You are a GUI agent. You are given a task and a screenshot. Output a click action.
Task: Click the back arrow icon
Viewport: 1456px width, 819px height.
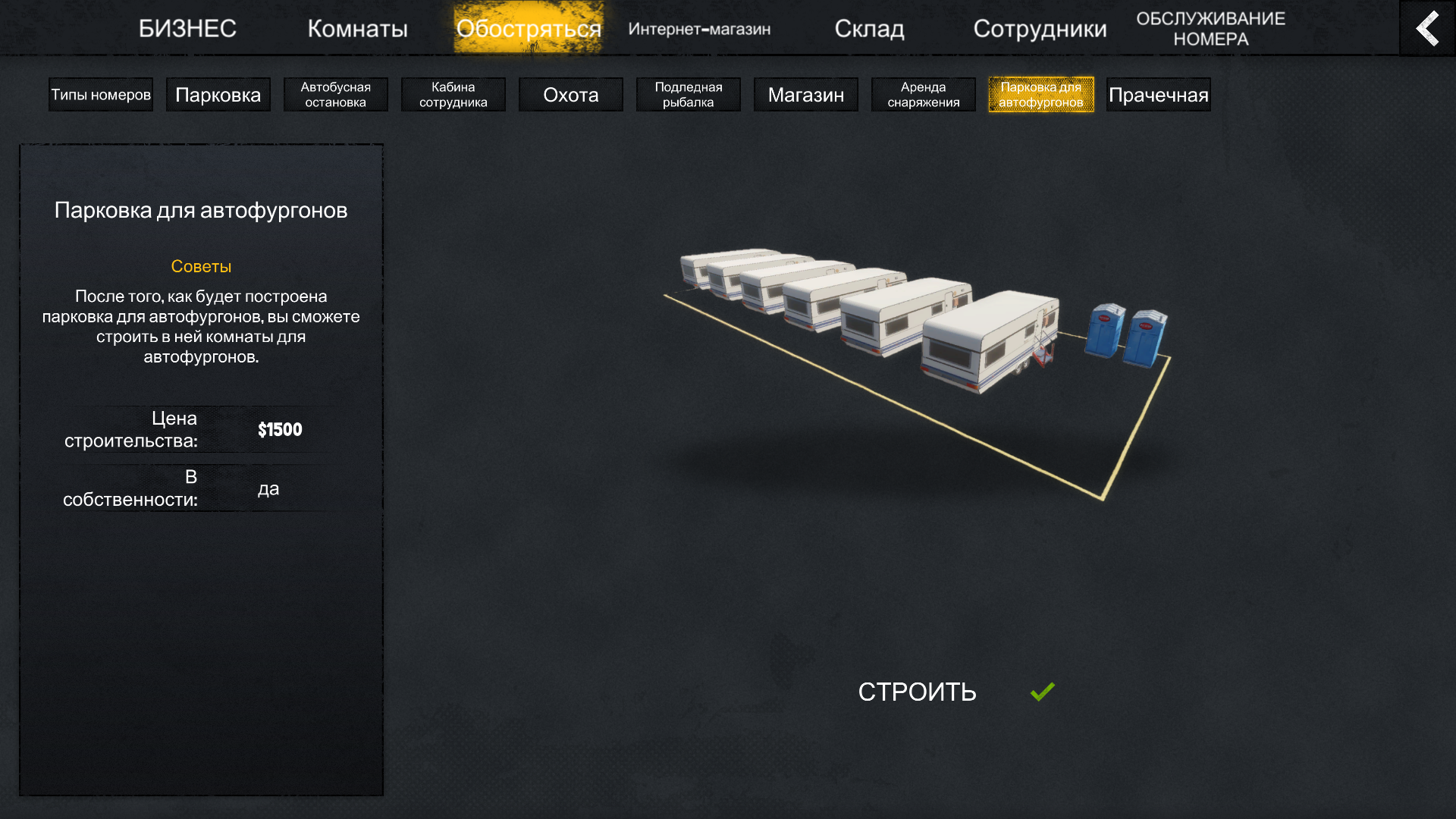1427,28
